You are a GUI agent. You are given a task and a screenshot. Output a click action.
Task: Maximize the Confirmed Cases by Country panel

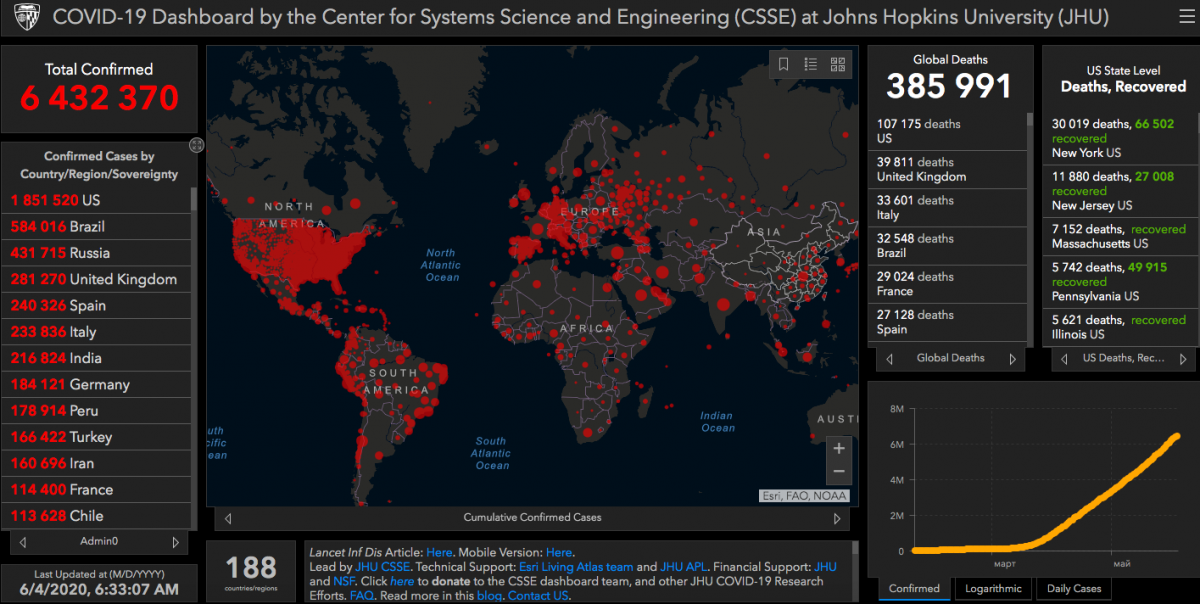pos(196,145)
